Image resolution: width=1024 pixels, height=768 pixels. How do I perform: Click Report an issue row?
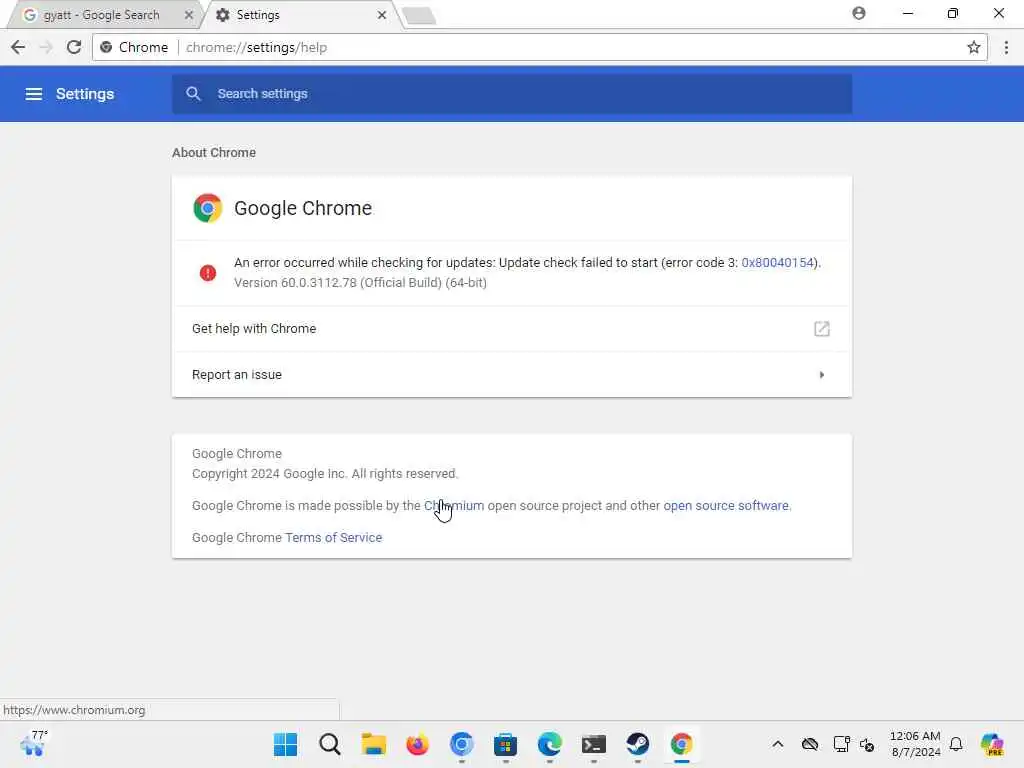pos(512,375)
